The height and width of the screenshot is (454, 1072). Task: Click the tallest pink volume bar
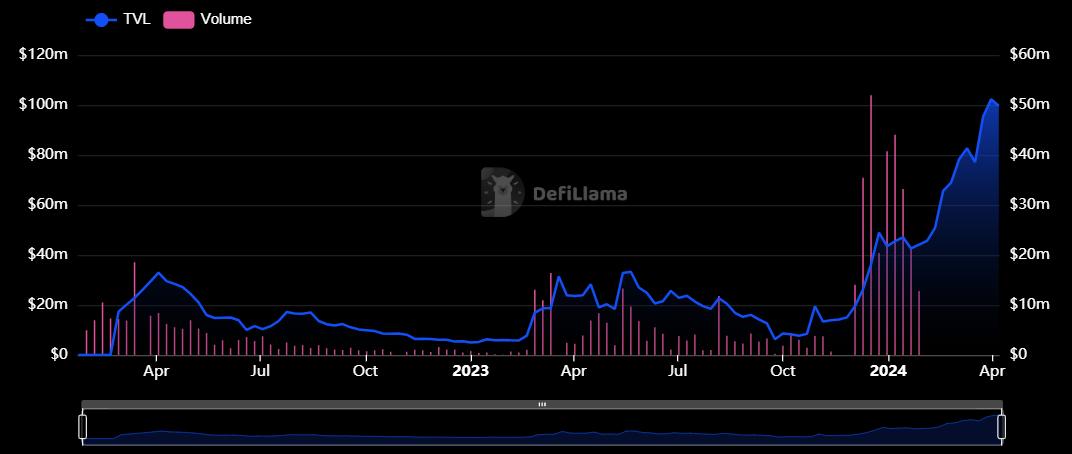click(871, 225)
